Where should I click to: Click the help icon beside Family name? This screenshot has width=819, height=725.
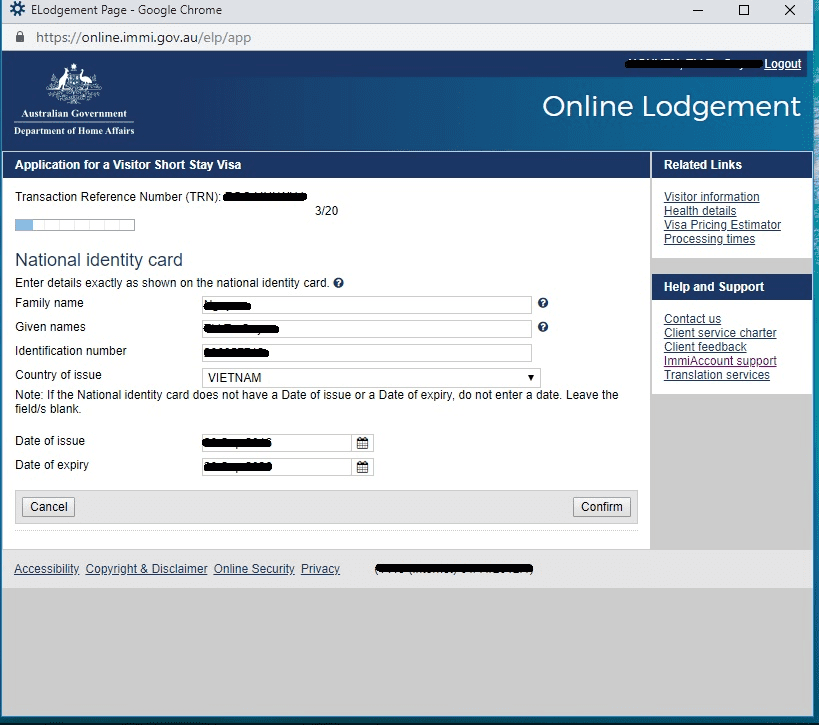click(x=543, y=303)
